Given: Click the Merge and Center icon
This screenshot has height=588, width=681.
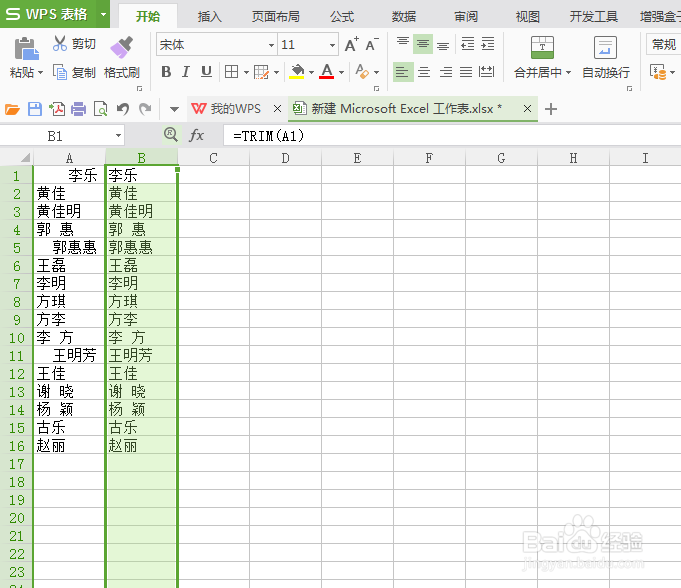Looking at the screenshot, I should pos(542,47).
